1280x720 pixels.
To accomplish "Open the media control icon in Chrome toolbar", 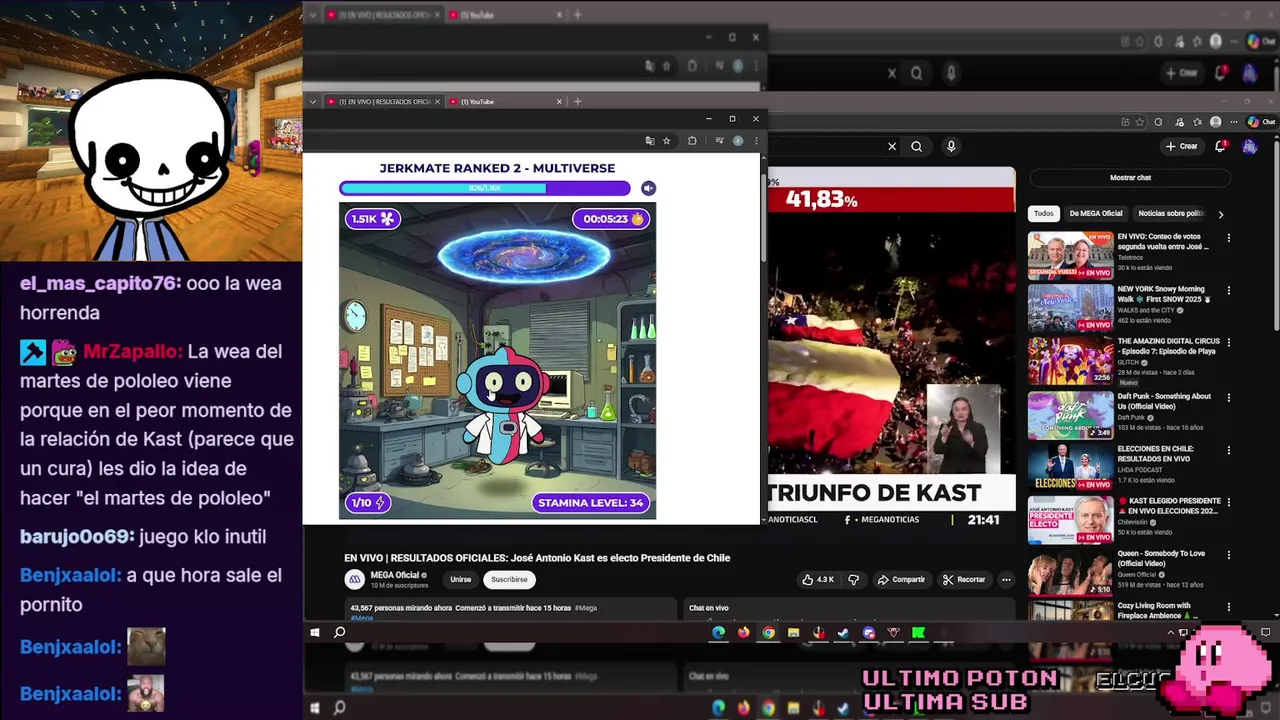I will tap(718, 141).
